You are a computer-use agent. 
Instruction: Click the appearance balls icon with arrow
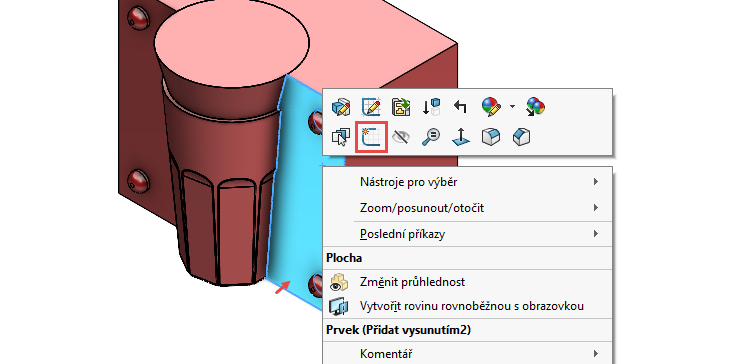coord(535,107)
